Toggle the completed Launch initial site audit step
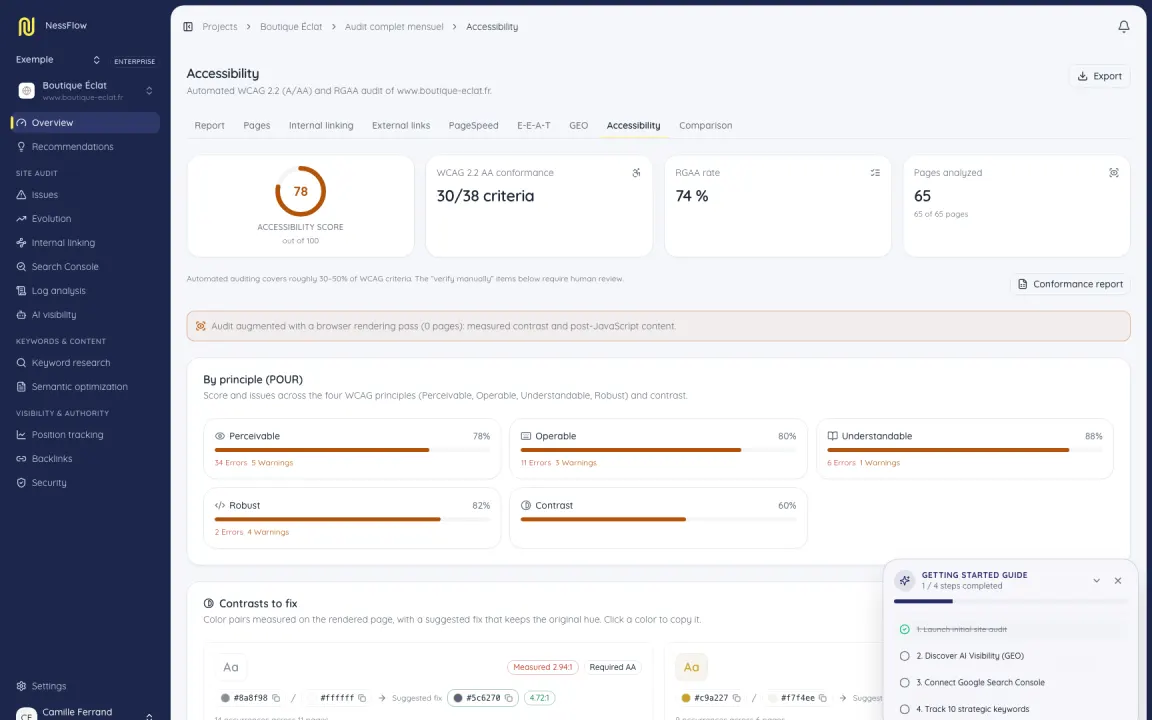 [x=904, y=630]
